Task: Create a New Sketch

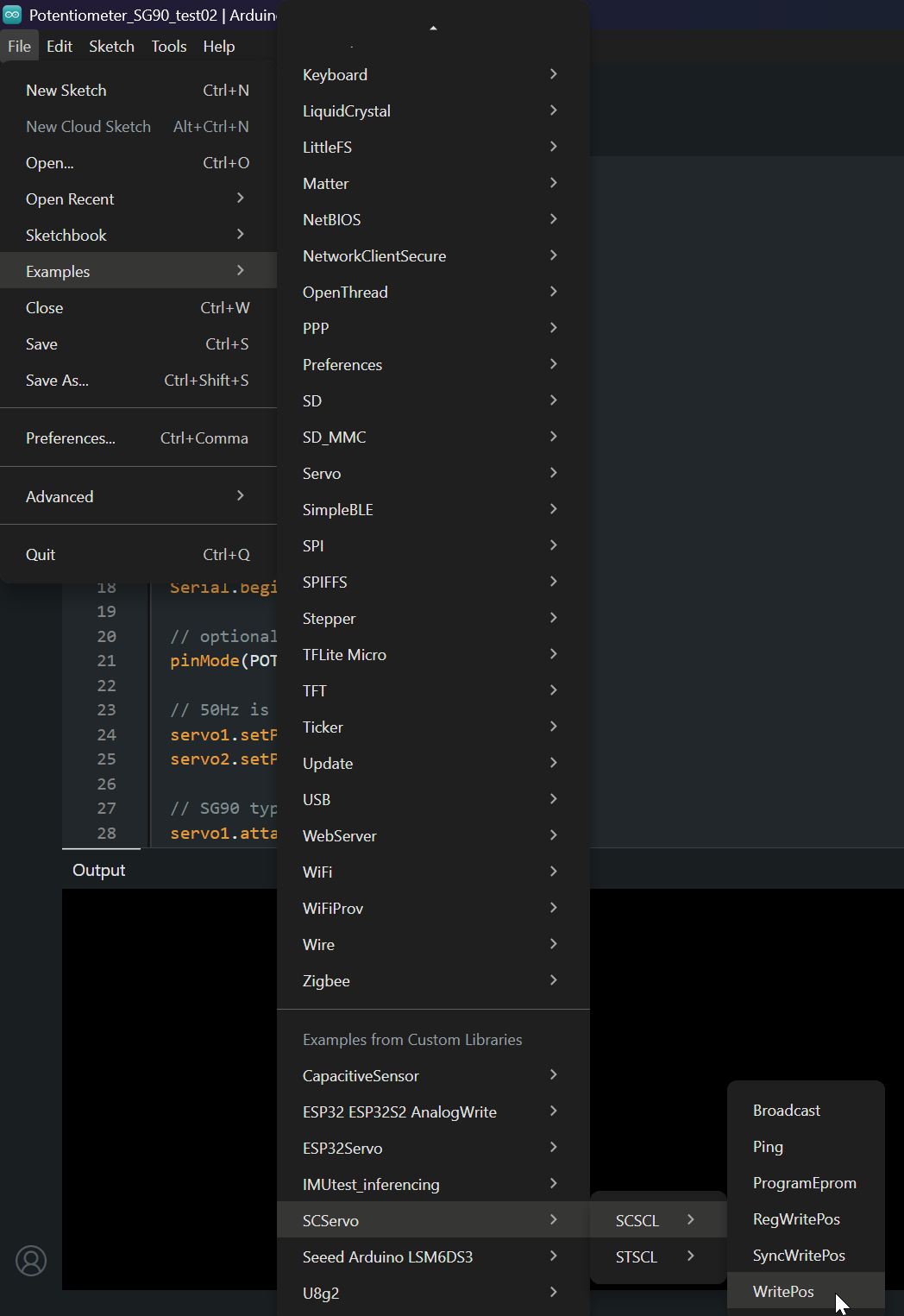Action: tap(66, 90)
